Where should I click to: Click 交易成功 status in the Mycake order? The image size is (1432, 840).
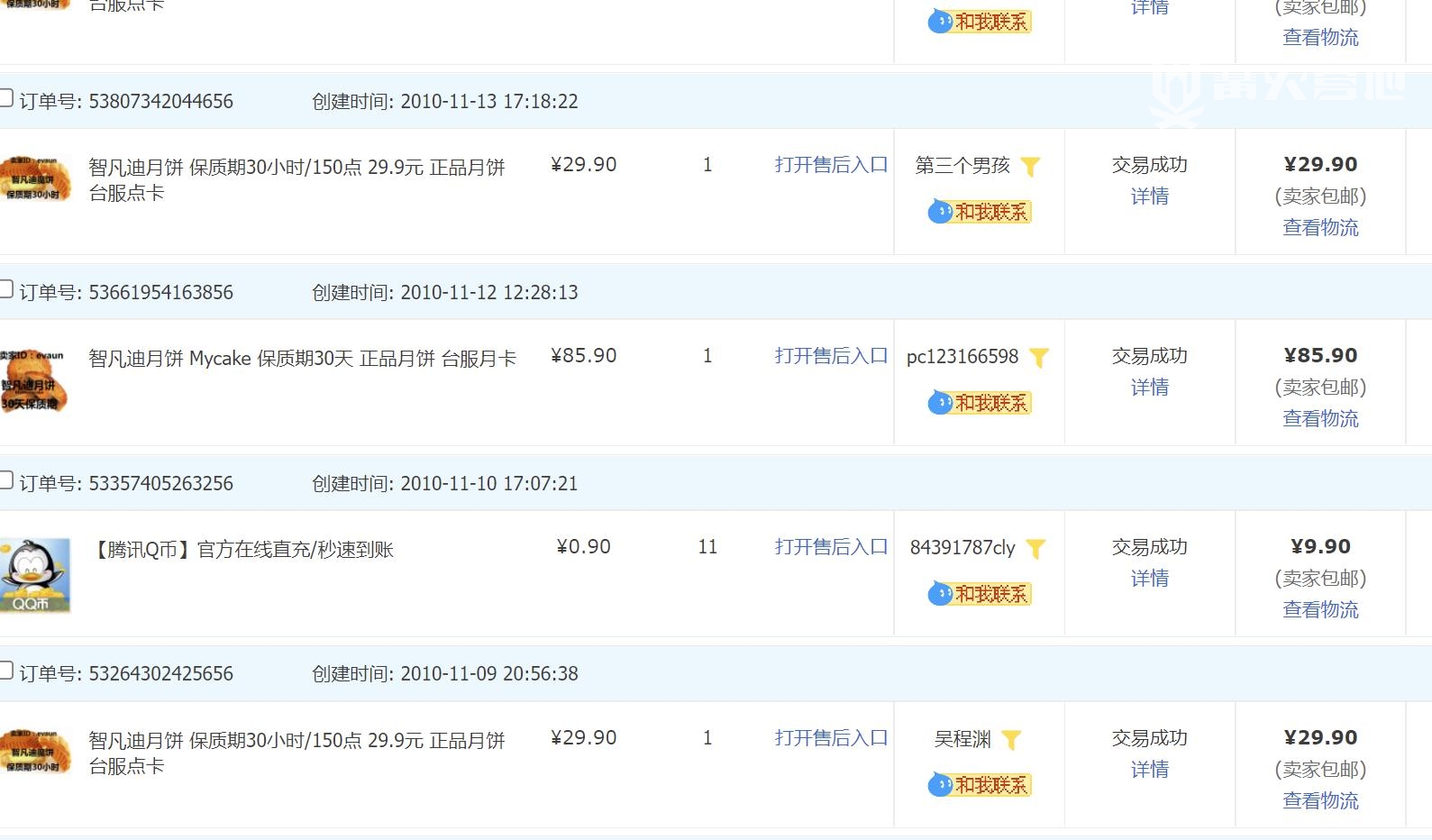coord(1149,356)
